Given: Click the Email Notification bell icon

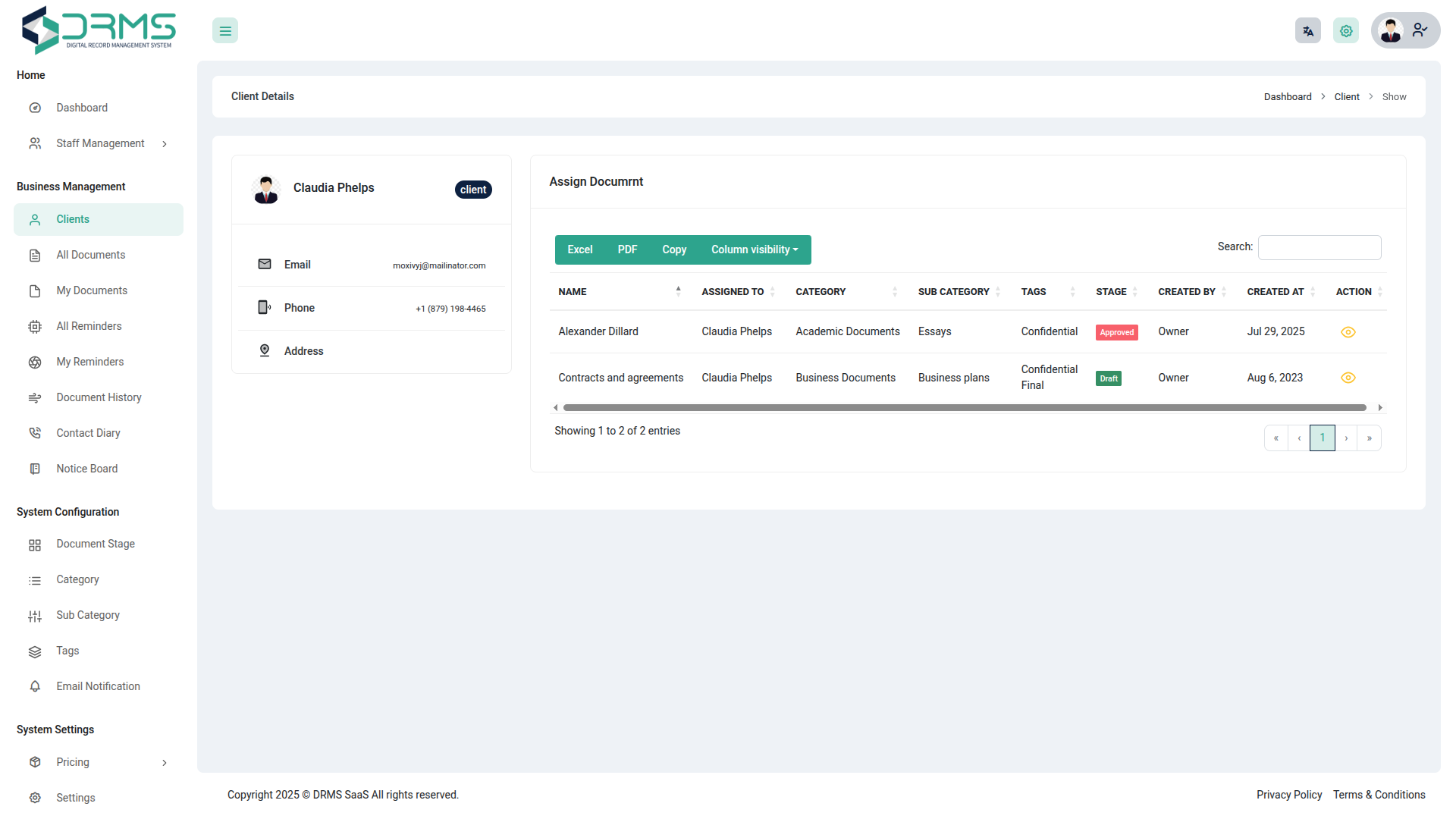Looking at the screenshot, I should pos(35,686).
